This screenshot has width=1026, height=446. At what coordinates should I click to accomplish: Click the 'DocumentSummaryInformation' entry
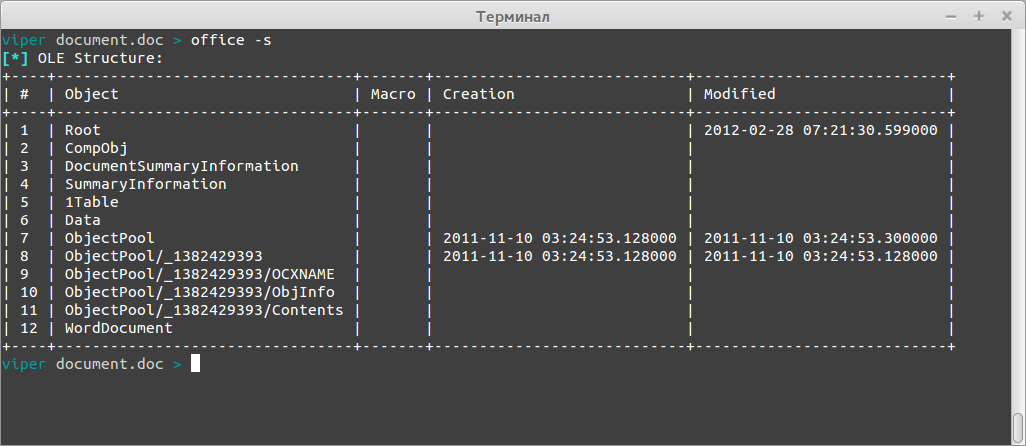tap(182, 166)
